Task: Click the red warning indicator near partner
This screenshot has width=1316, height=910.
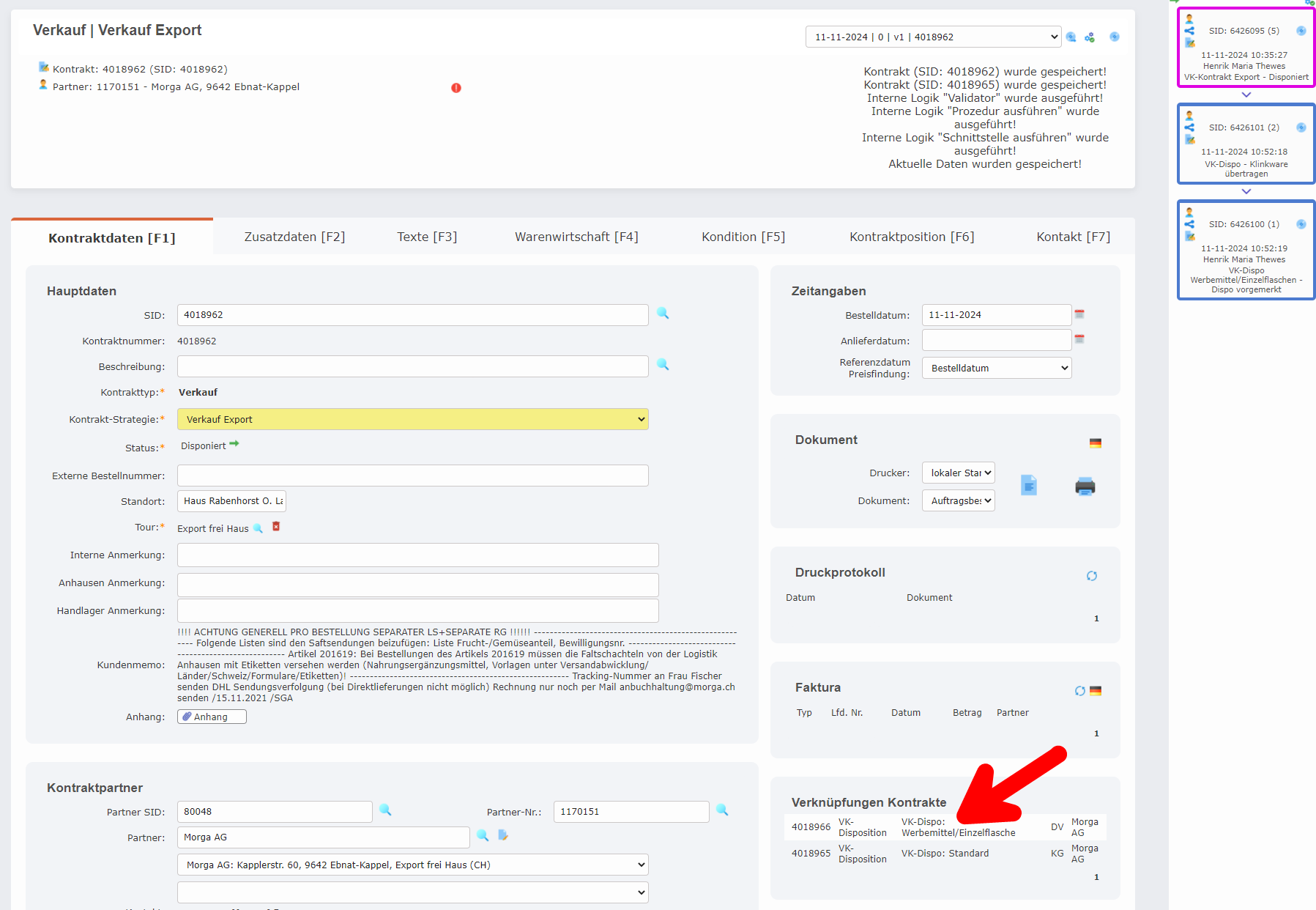Action: 456,88
